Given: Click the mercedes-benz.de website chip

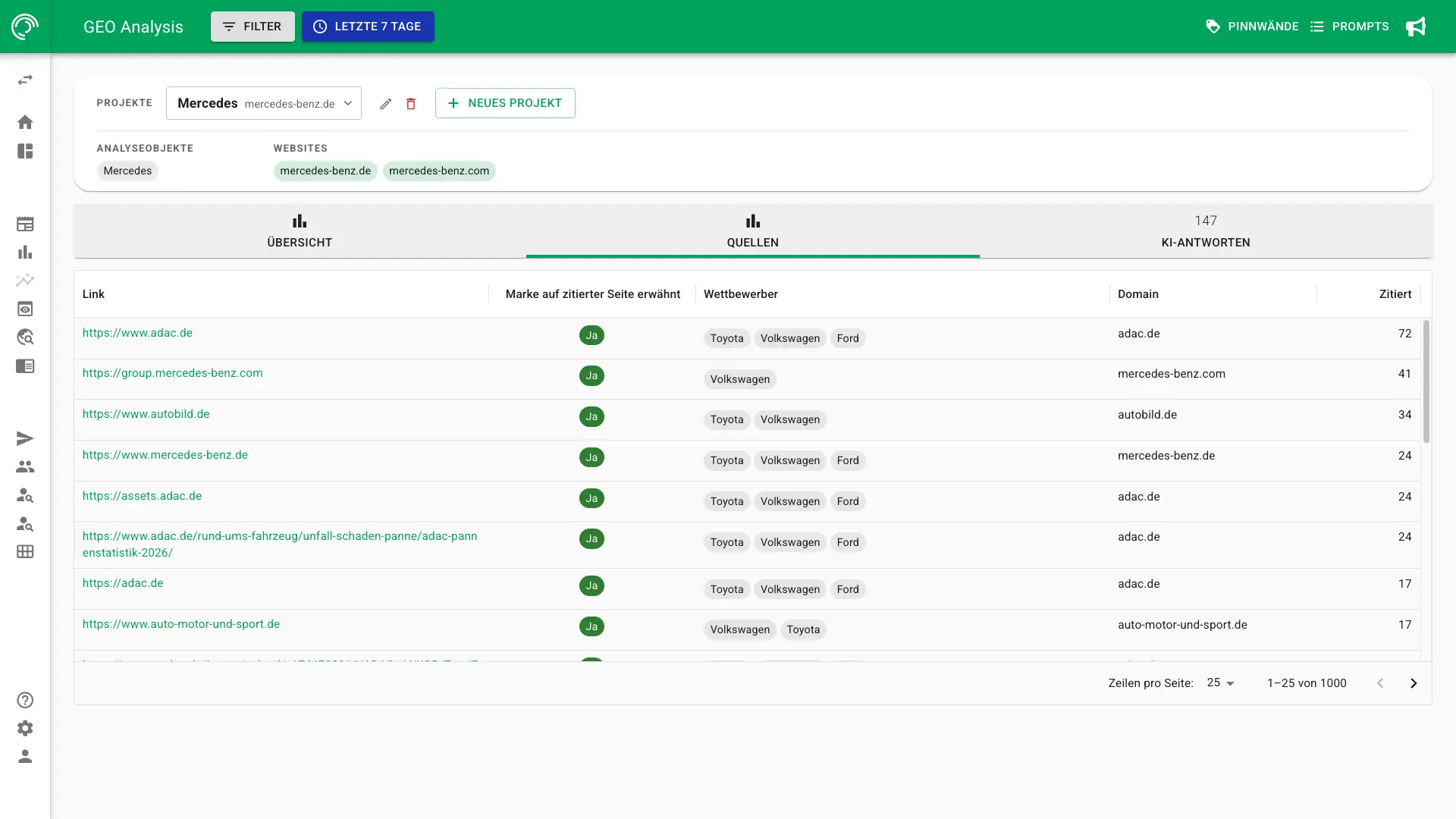Looking at the screenshot, I should coord(325,171).
